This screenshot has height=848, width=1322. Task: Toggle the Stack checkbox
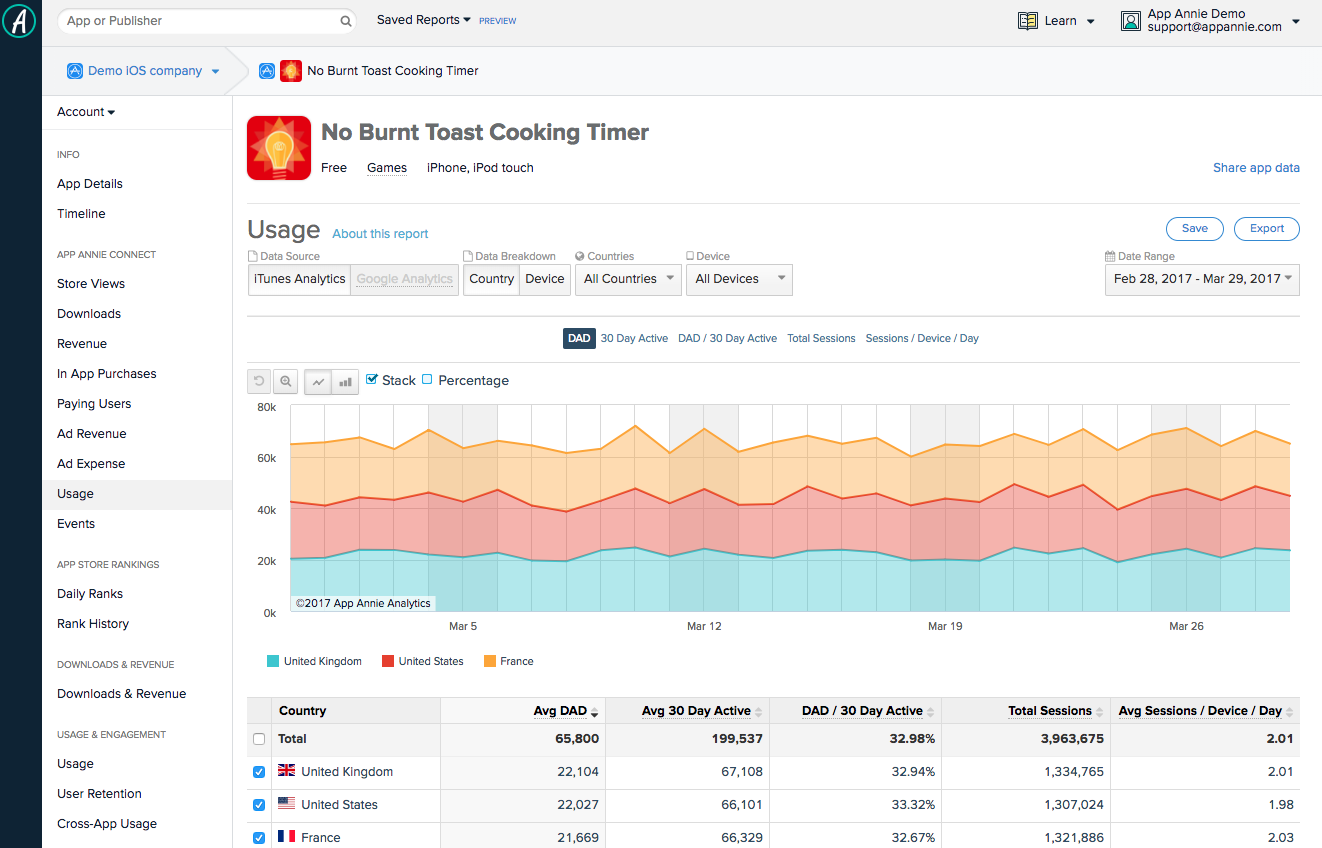(x=372, y=380)
